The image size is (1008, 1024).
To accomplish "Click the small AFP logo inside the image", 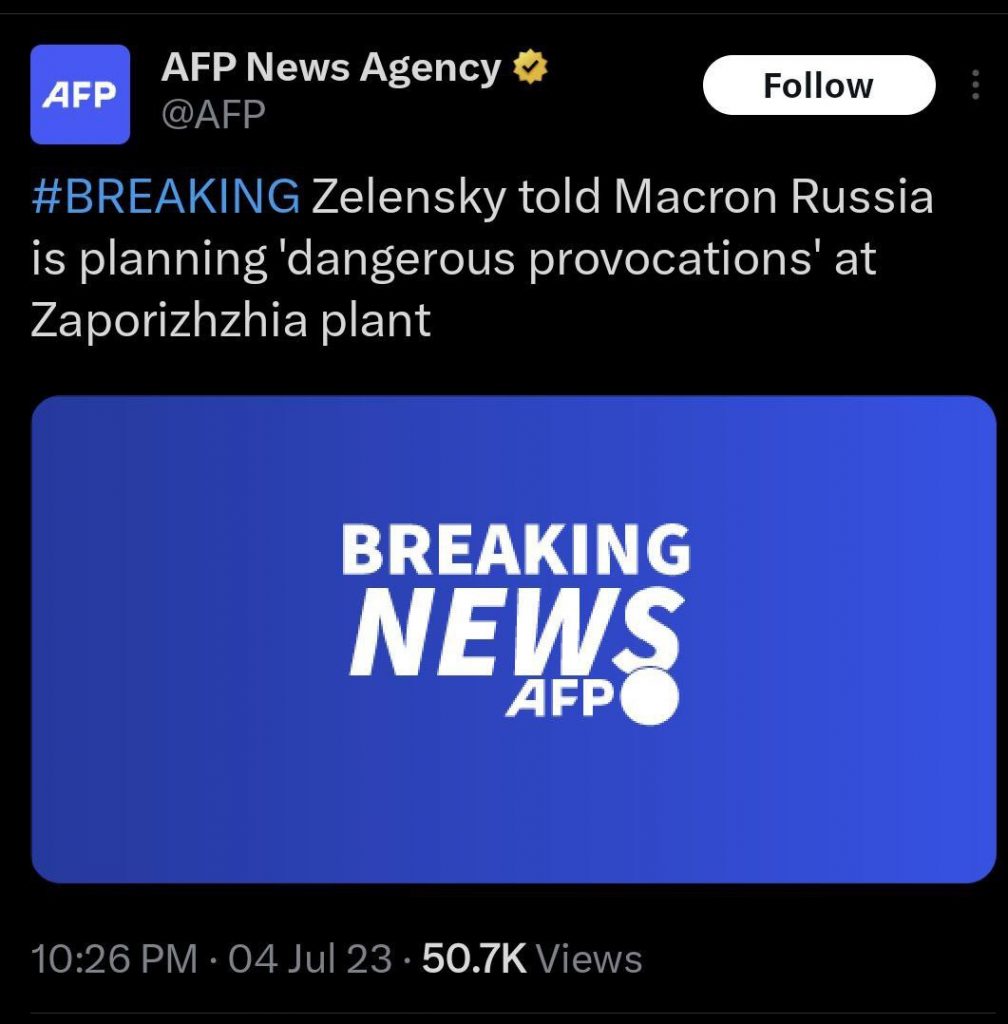I will tap(558, 699).
